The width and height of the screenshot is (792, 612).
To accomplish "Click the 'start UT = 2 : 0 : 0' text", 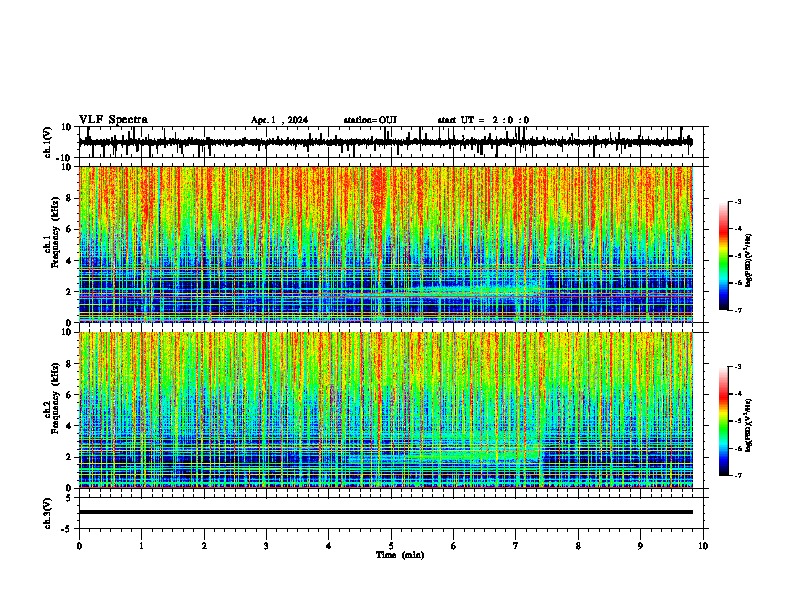I will tap(483, 120).
